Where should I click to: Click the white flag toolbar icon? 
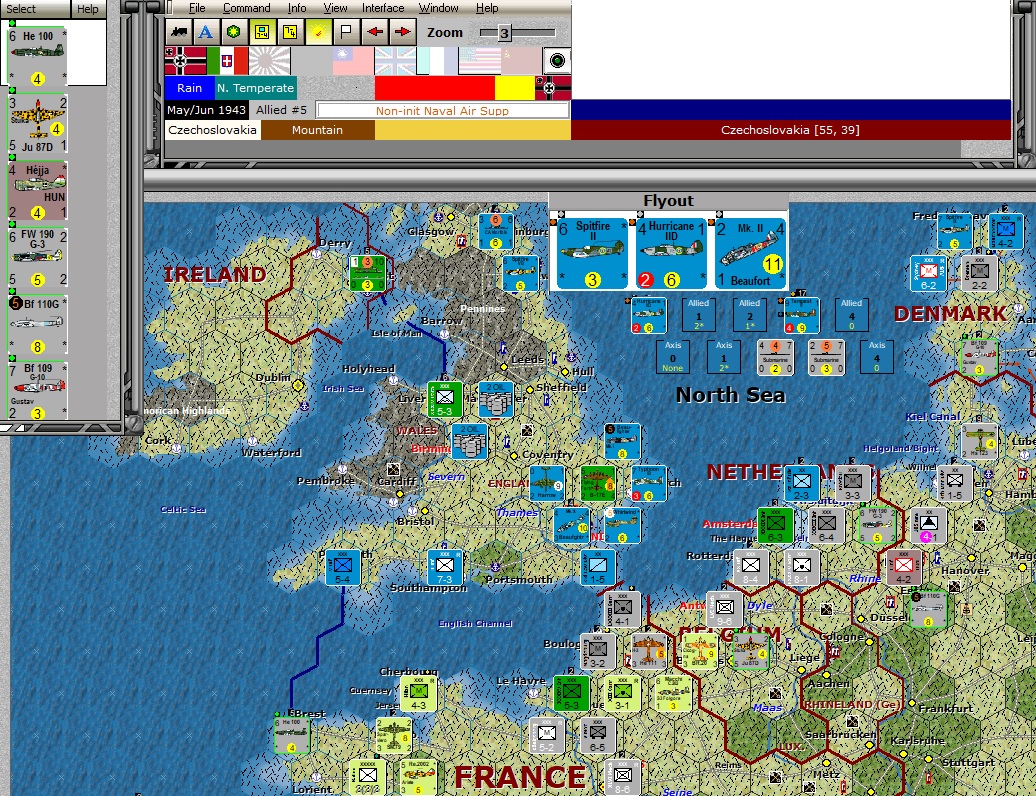pyautogui.click(x=345, y=31)
